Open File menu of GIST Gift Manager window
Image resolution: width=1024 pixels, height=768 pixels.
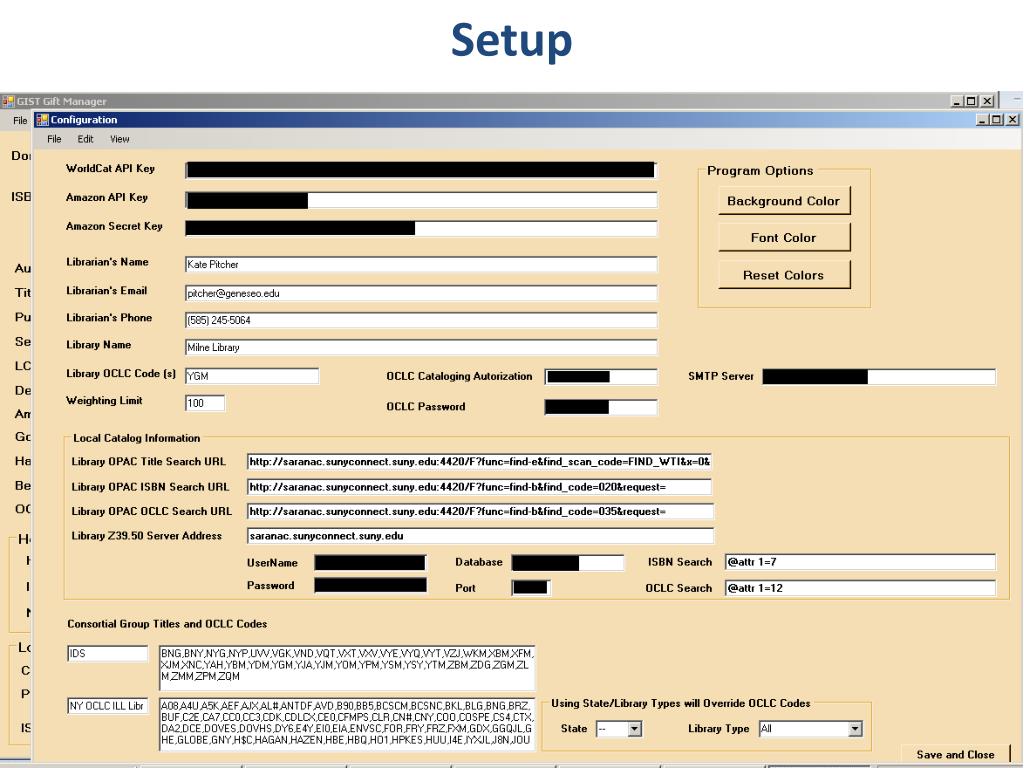click(x=20, y=120)
